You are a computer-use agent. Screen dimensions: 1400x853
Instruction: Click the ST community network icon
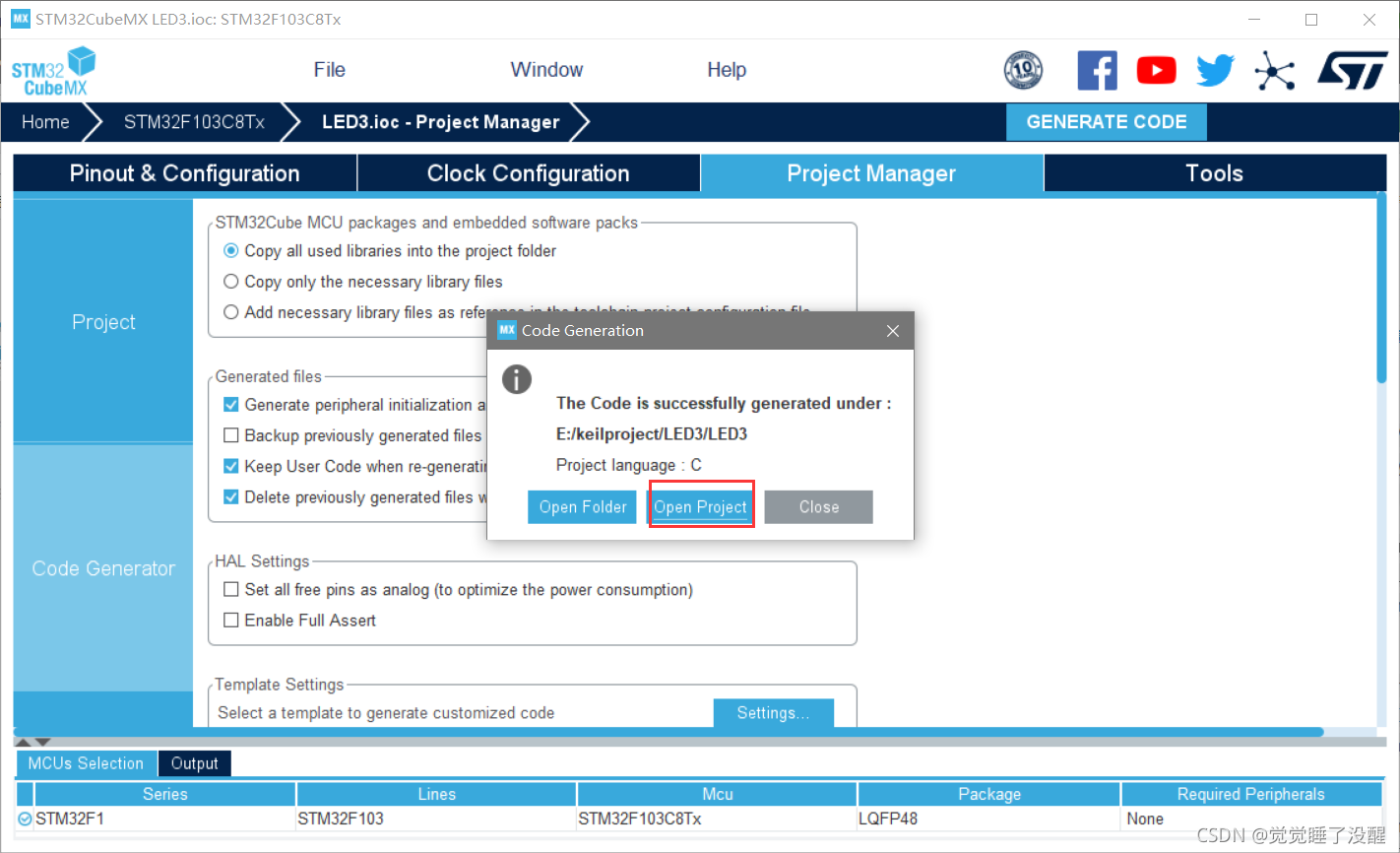click(x=1274, y=71)
